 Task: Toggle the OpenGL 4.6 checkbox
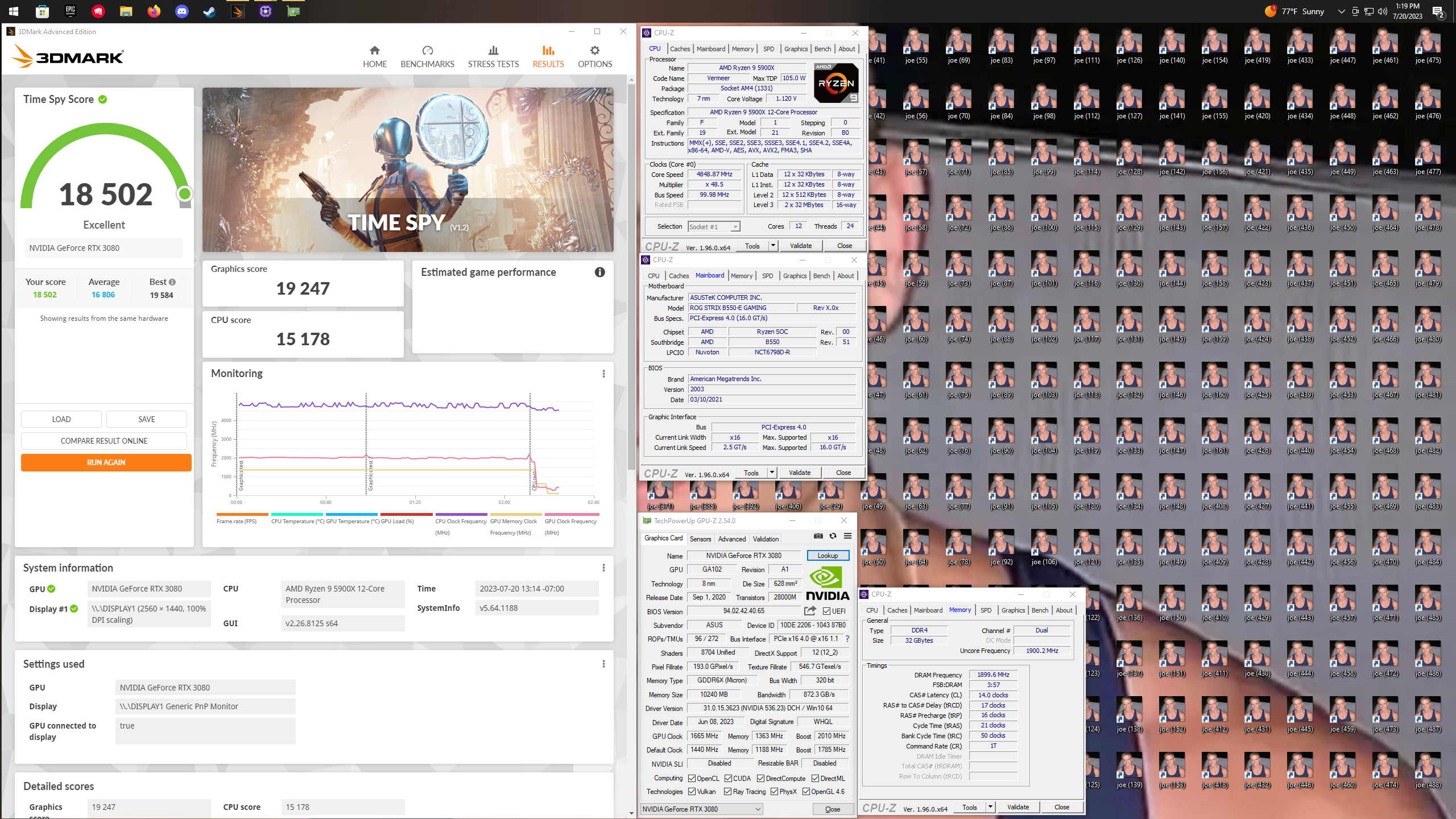coord(806,792)
